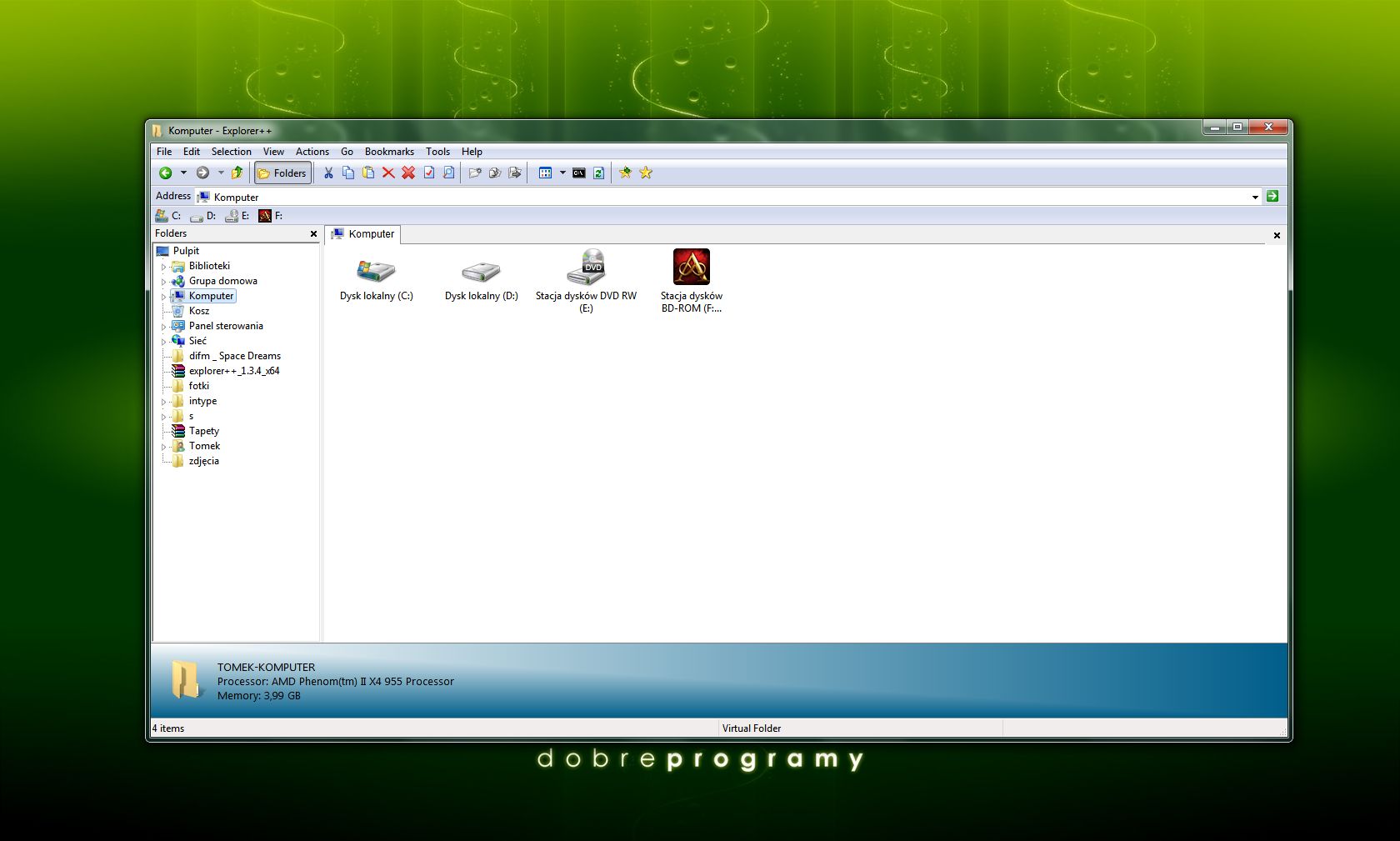Click the grey Forward arrow button
Screen dimensions: 1400x841
point(202,173)
